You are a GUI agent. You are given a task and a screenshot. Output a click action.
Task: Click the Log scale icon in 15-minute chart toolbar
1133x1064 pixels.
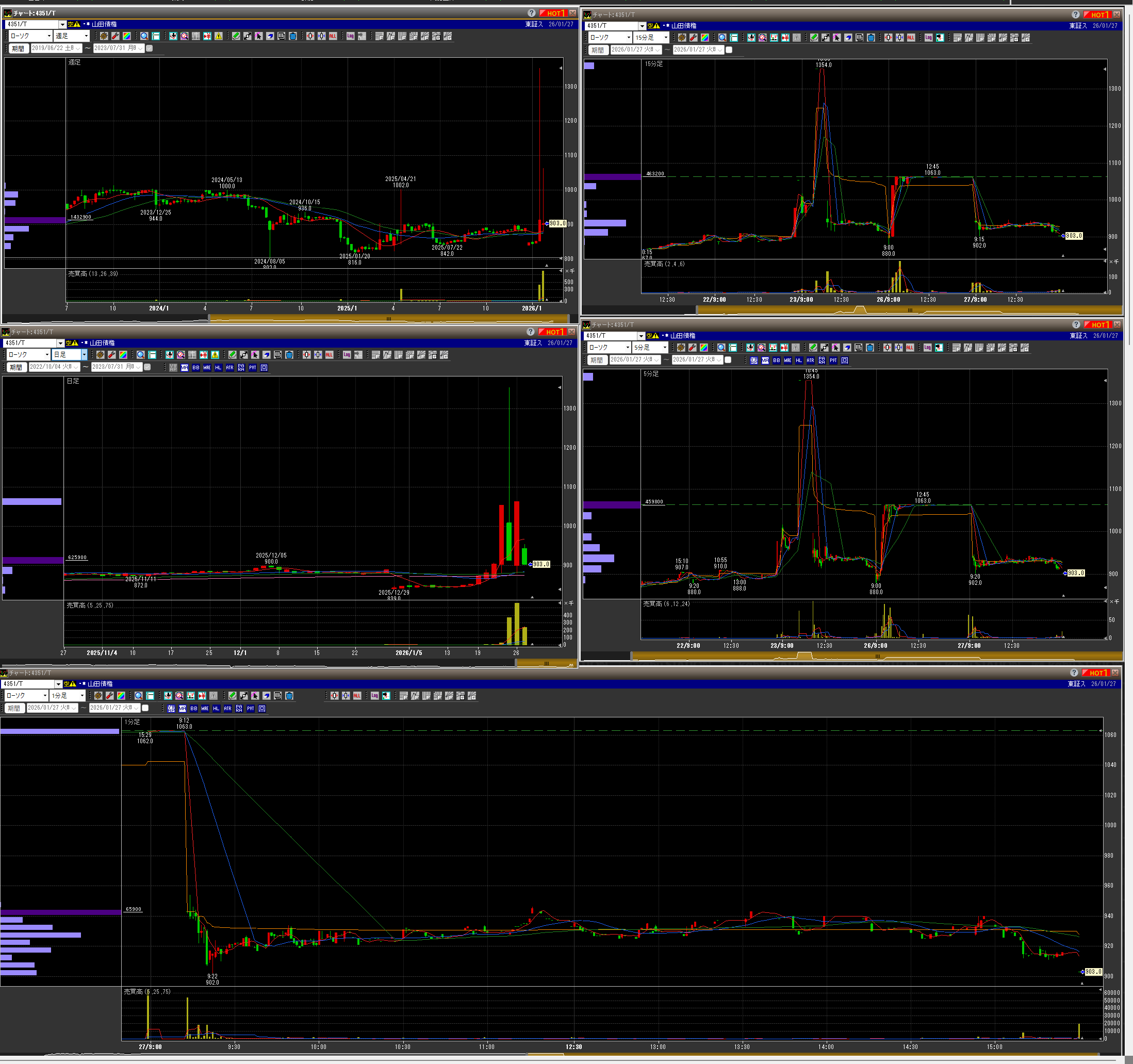click(928, 38)
